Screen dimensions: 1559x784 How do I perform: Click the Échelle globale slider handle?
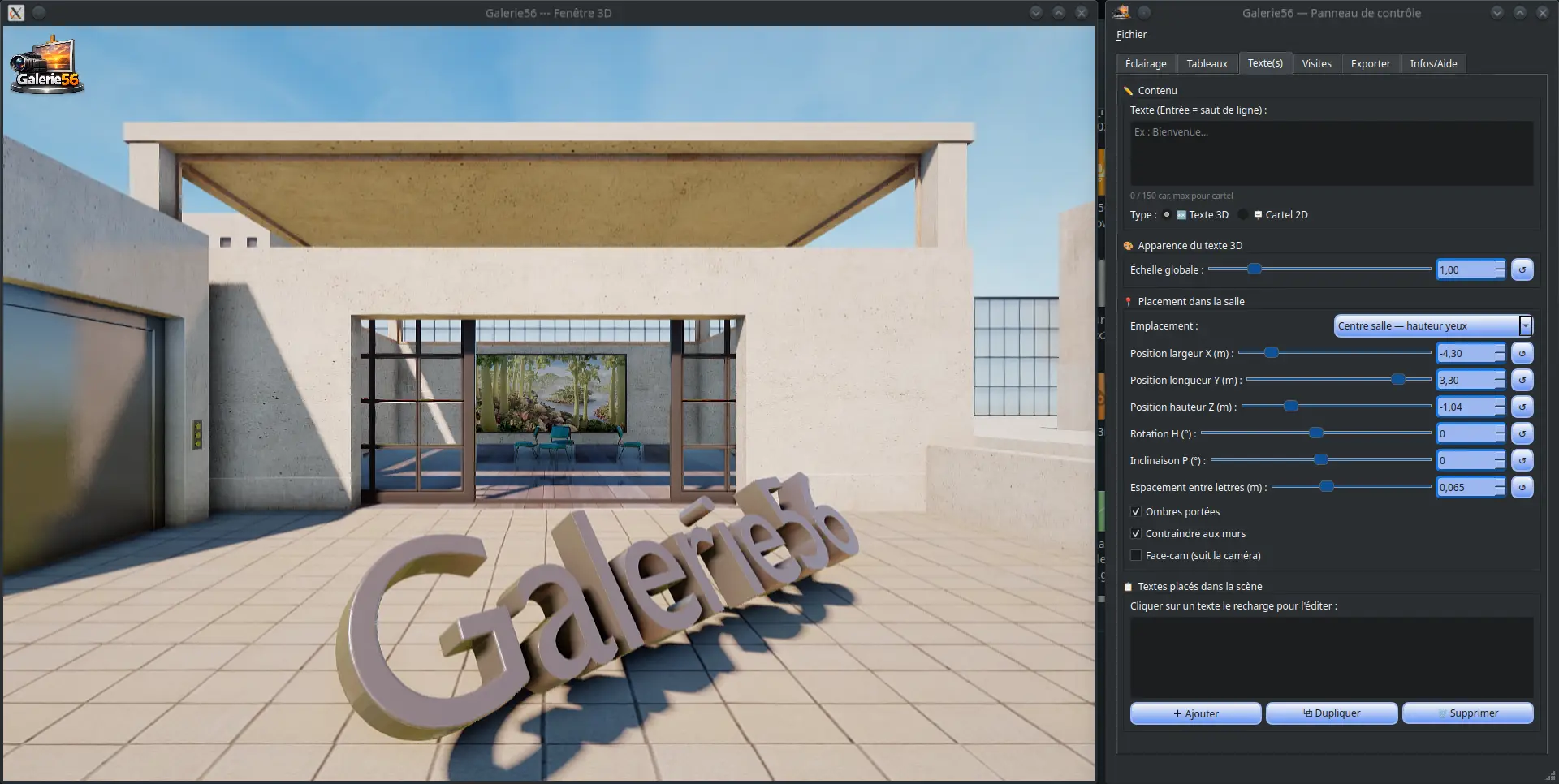[x=1255, y=269]
